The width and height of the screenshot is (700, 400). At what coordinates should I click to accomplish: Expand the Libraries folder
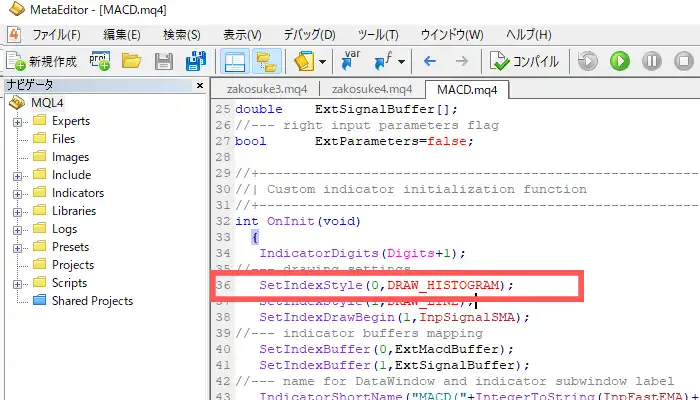point(17,212)
